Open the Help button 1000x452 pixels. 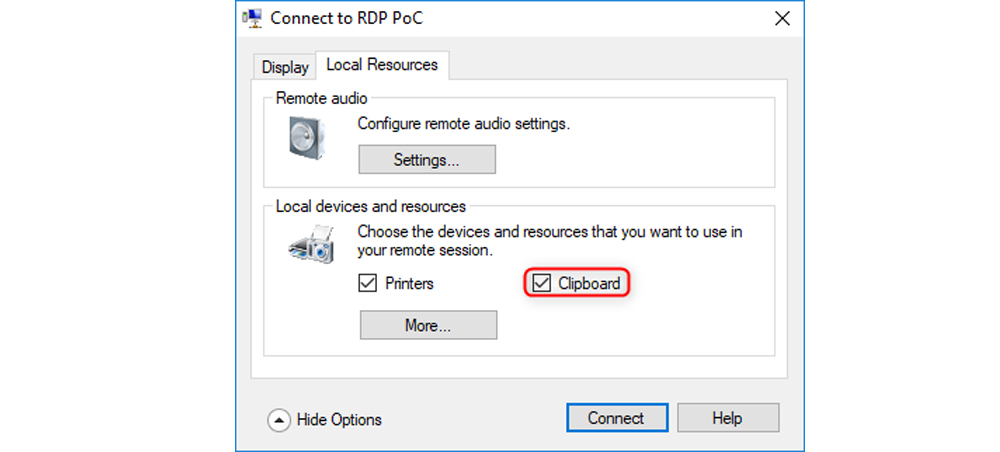[x=728, y=418]
